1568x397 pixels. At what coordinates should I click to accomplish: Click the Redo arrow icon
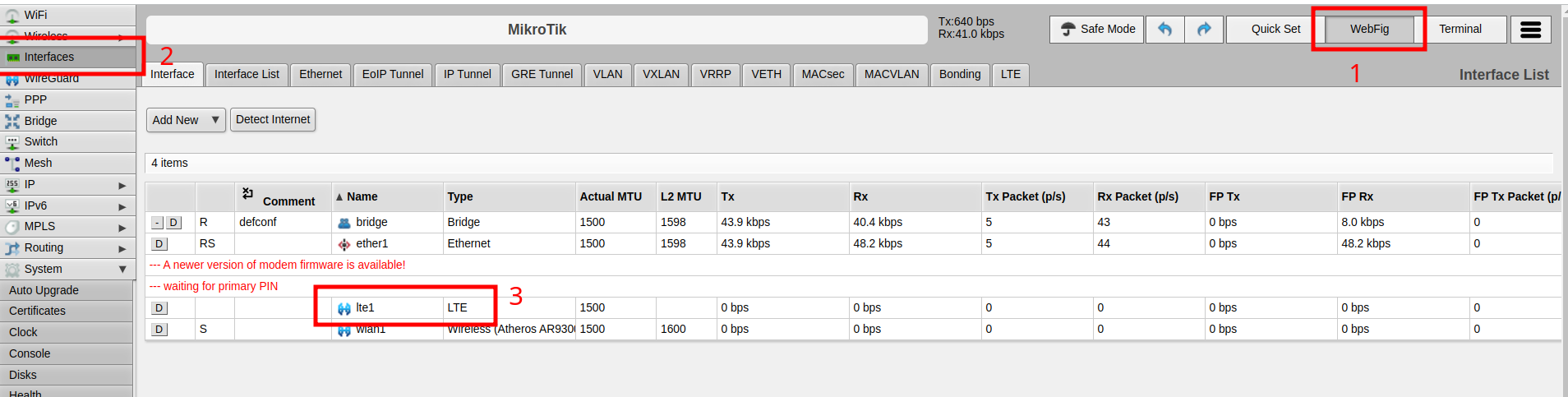click(x=1204, y=30)
